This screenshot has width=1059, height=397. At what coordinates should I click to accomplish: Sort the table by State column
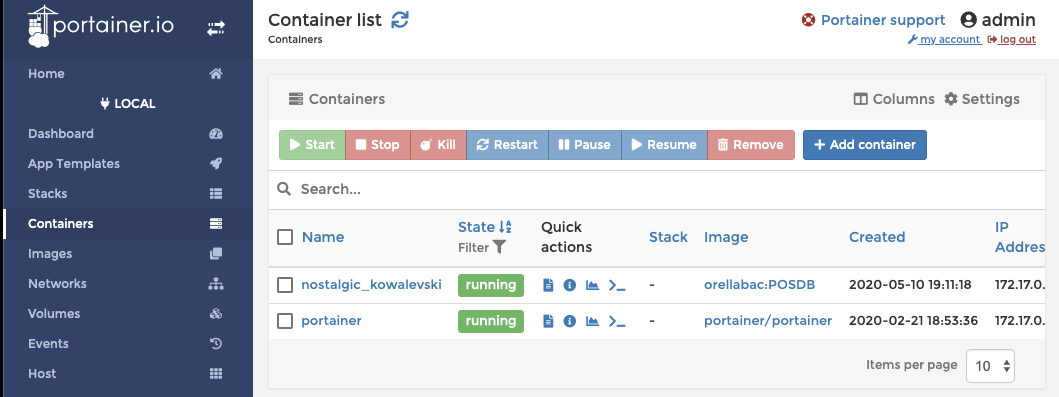point(485,227)
